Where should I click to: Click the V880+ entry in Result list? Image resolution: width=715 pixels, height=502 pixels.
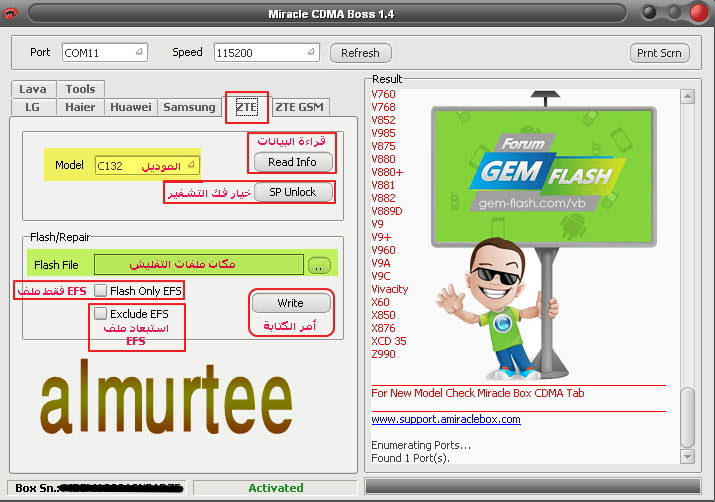pyautogui.click(x=387, y=172)
